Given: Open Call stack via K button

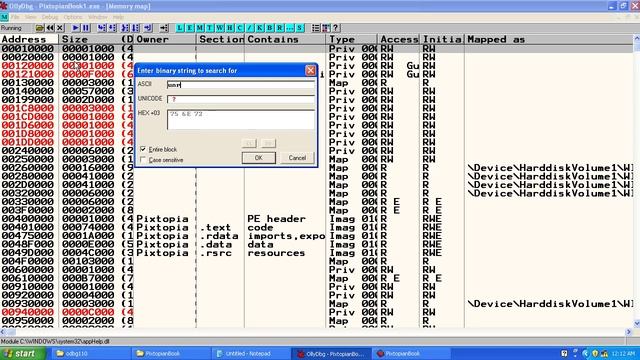Looking at the screenshot, I should click(260, 28).
